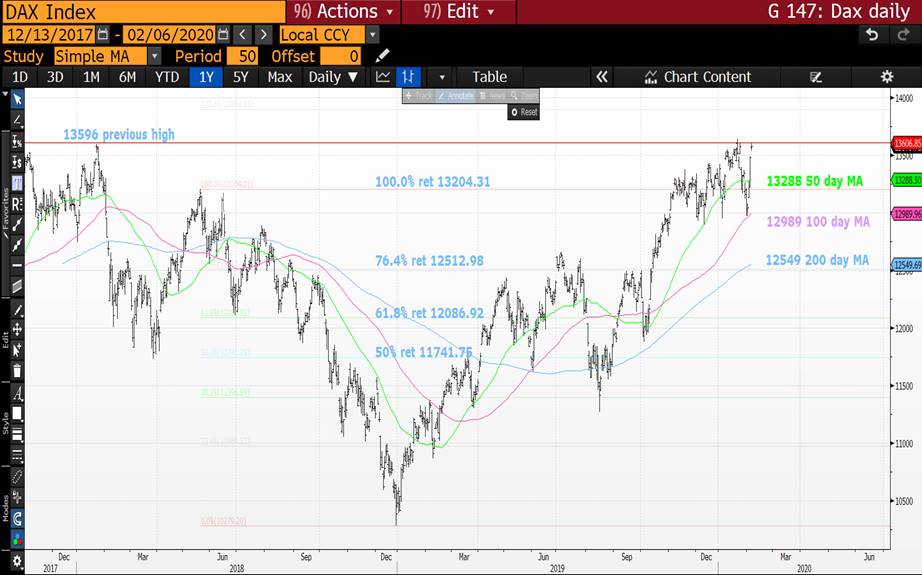922x575 pixels.
Task: Open the Actions menu
Action: tap(343, 11)
